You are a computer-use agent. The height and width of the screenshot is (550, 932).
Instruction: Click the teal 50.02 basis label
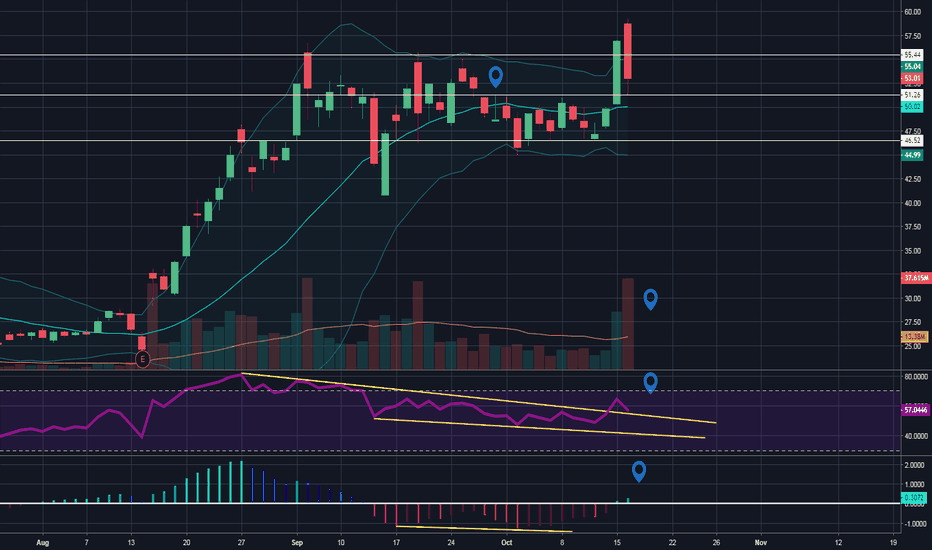pos(912,107)
